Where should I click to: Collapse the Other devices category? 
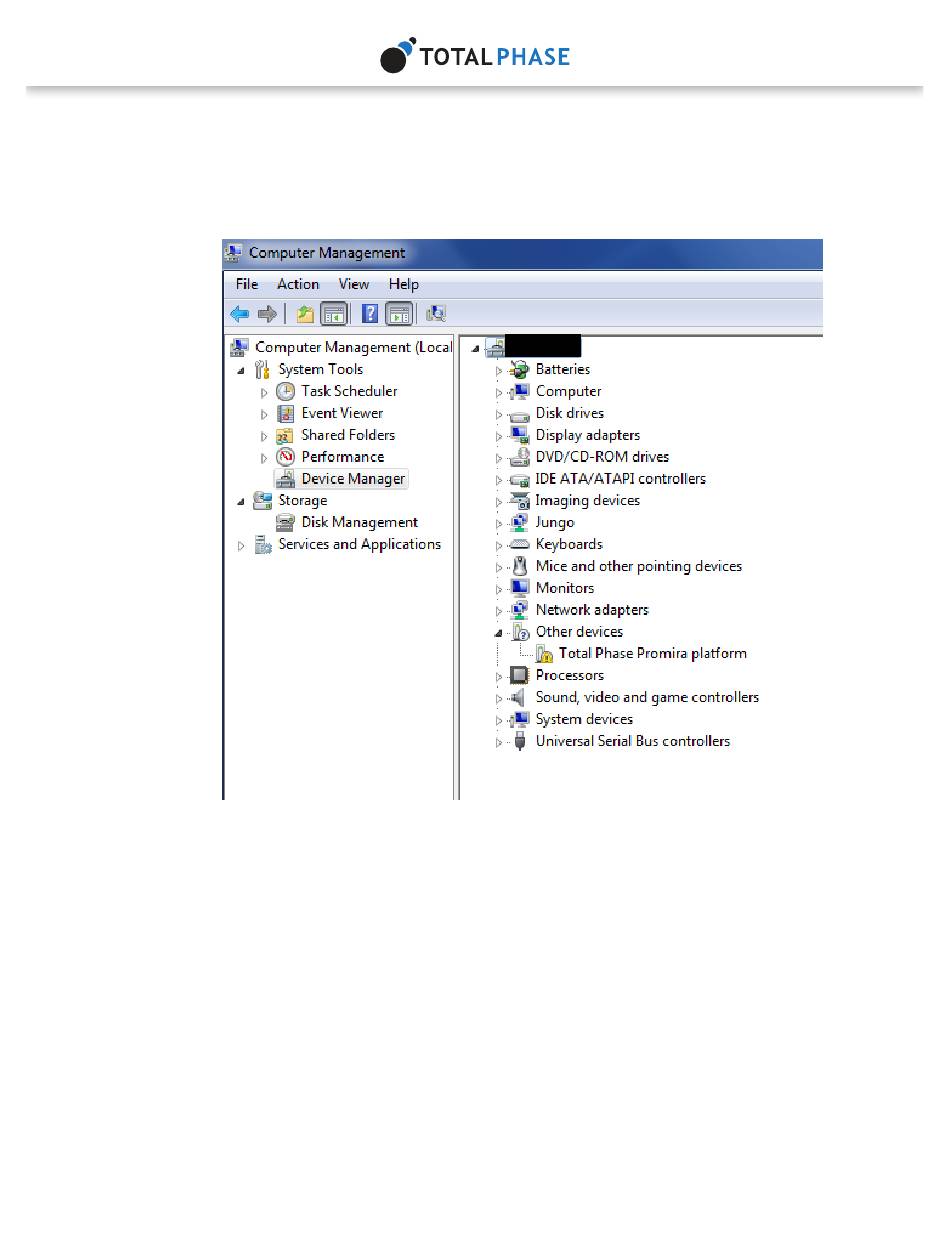click(x=499, y=633)
